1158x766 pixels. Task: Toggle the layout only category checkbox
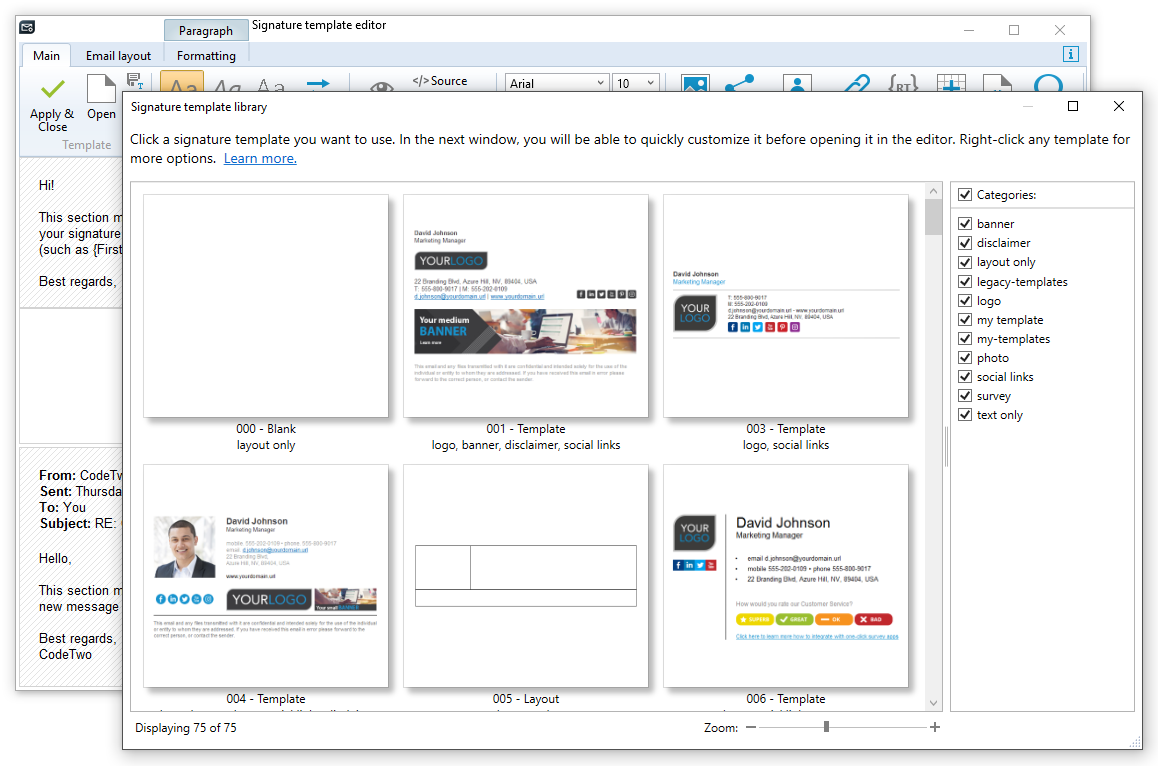click(x=965, y=261)
